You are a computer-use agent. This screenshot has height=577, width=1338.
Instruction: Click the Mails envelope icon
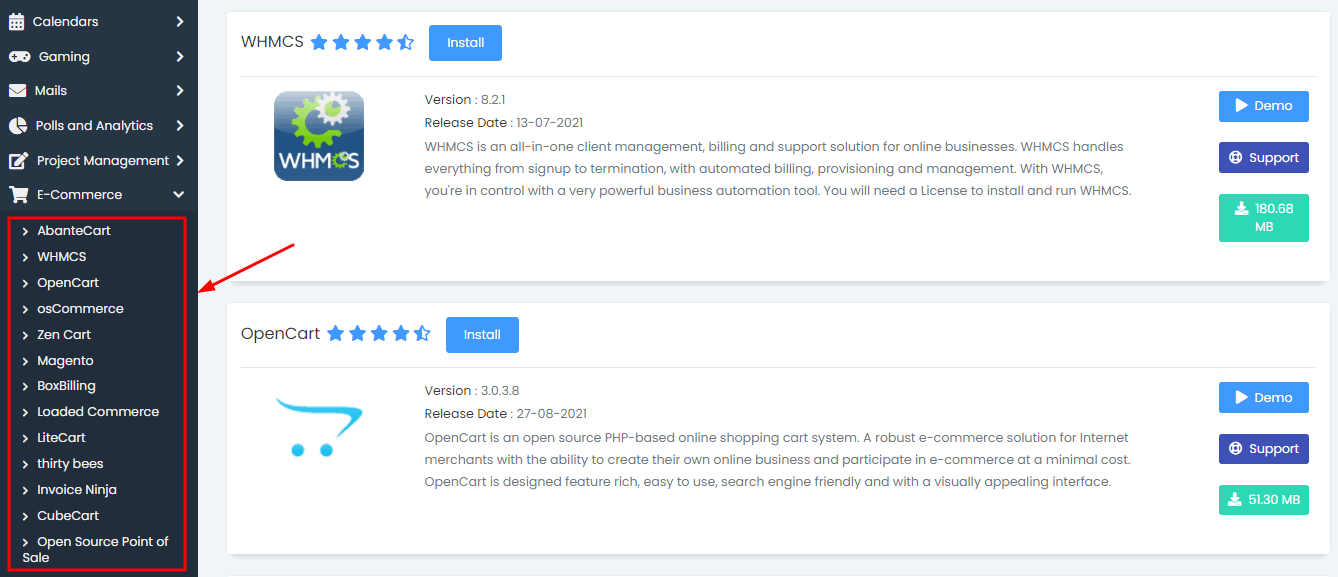17,90
